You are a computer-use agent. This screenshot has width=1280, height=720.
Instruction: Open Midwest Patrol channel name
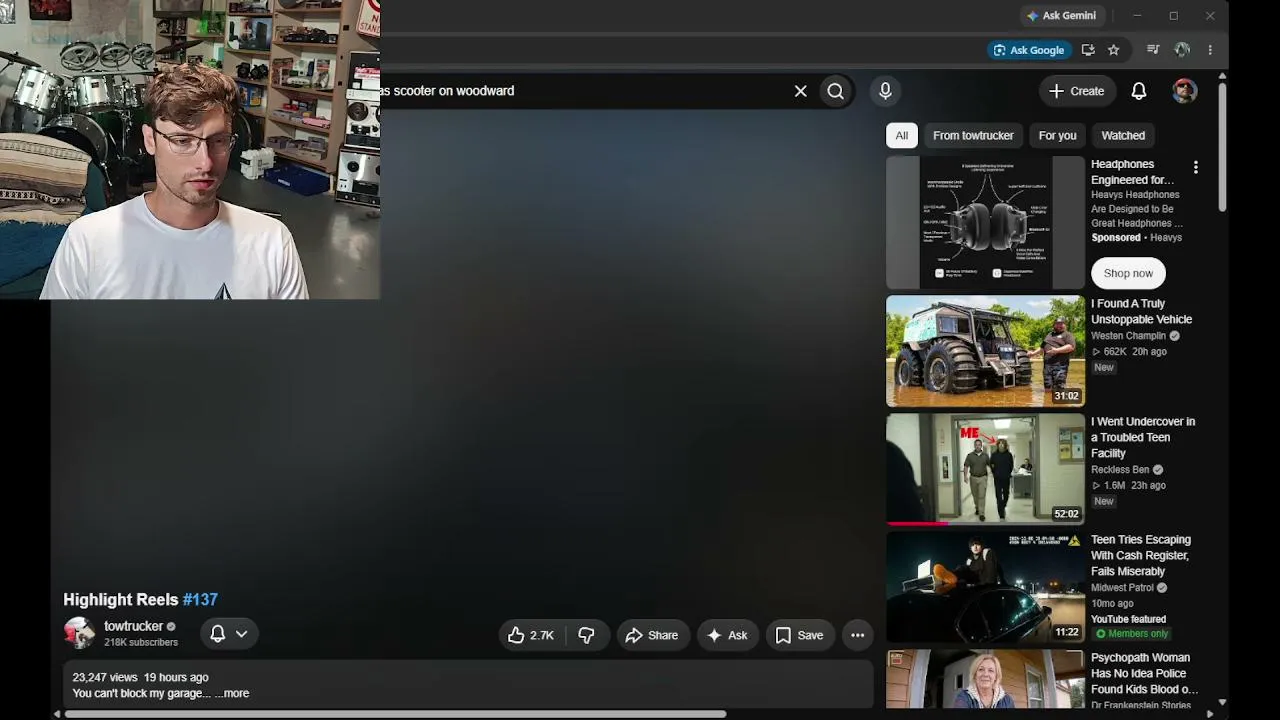1122,588
